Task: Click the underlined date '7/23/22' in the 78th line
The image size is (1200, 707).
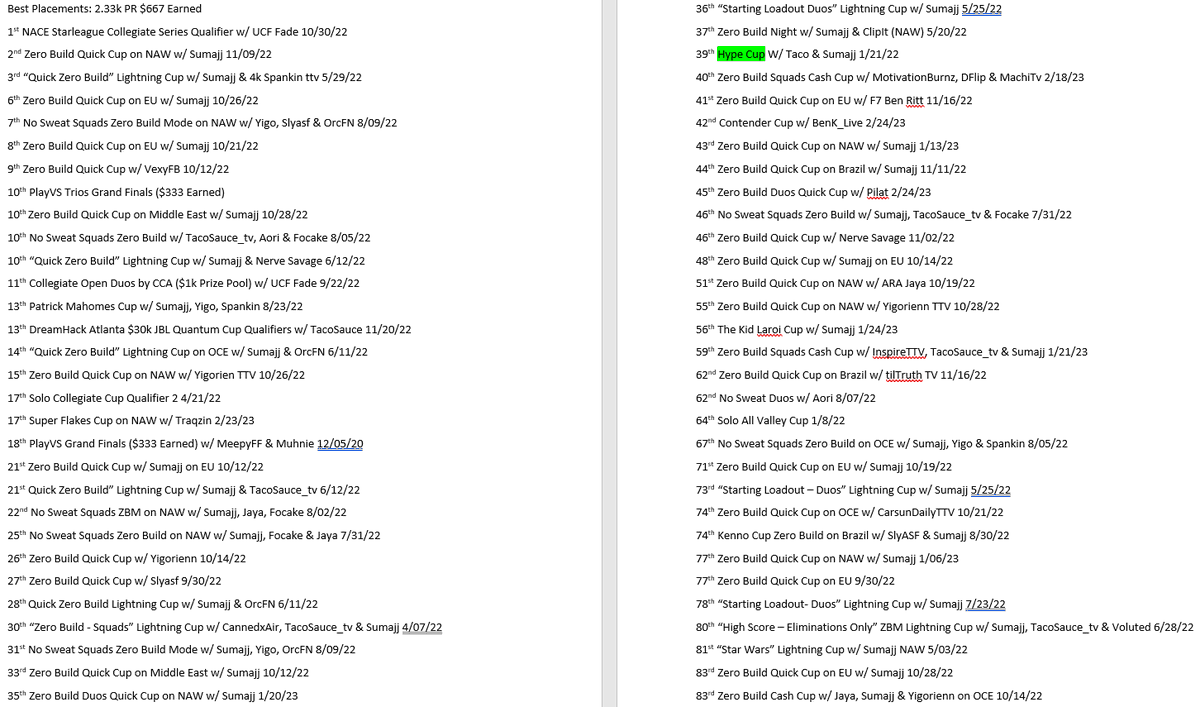Action: click(x=986, y=605)
